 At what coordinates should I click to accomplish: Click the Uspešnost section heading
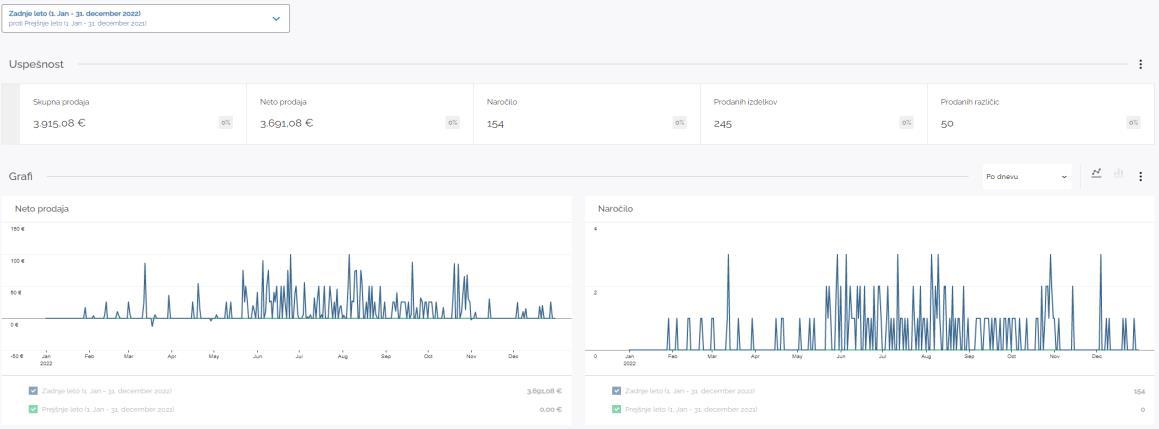point(36,64)
